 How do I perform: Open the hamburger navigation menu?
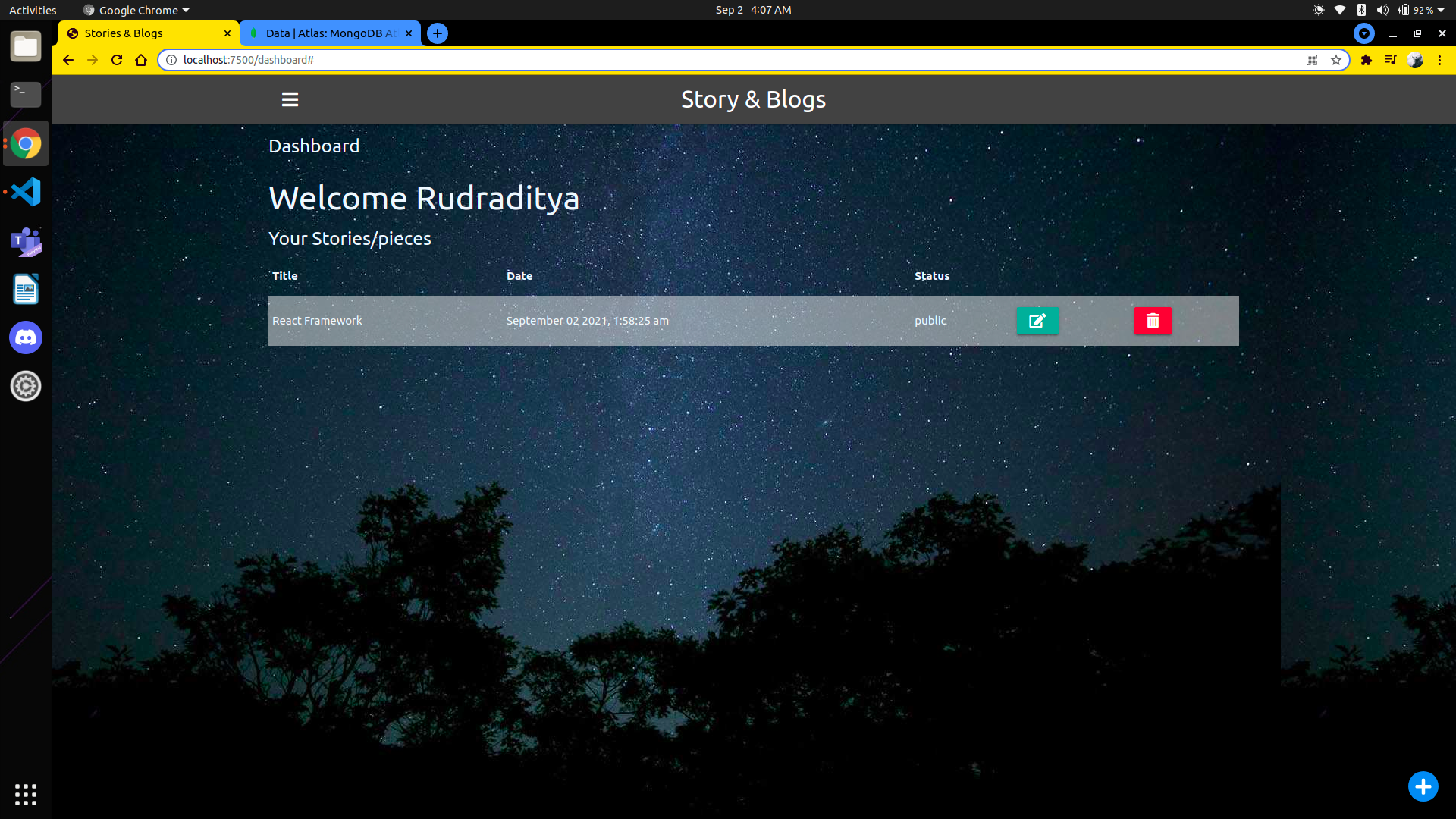pyautogui.click(x=290, y=99)
